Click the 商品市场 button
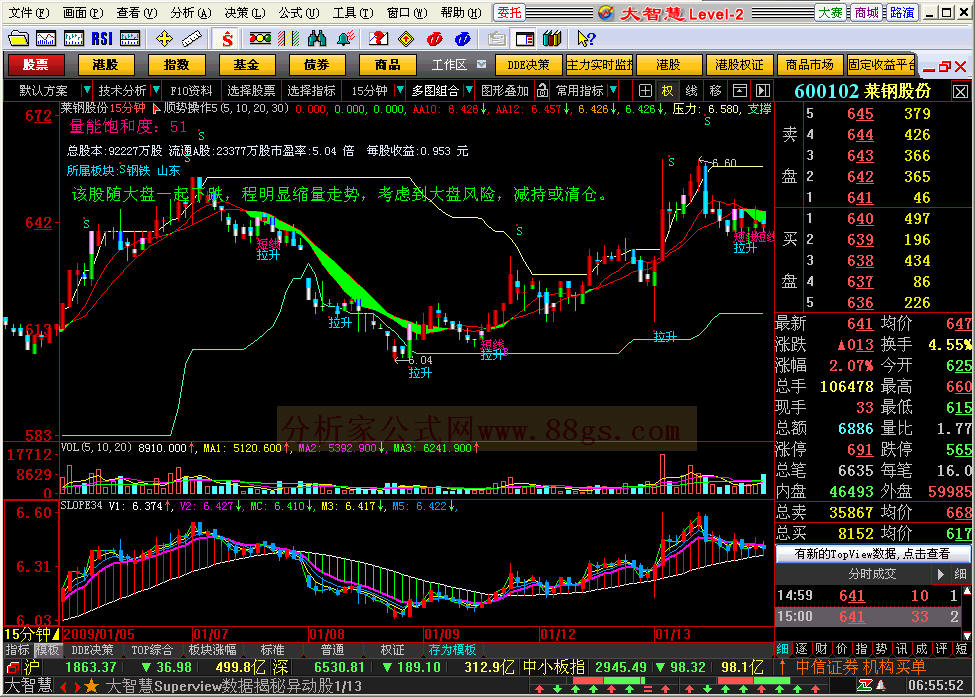 point(809,65)
